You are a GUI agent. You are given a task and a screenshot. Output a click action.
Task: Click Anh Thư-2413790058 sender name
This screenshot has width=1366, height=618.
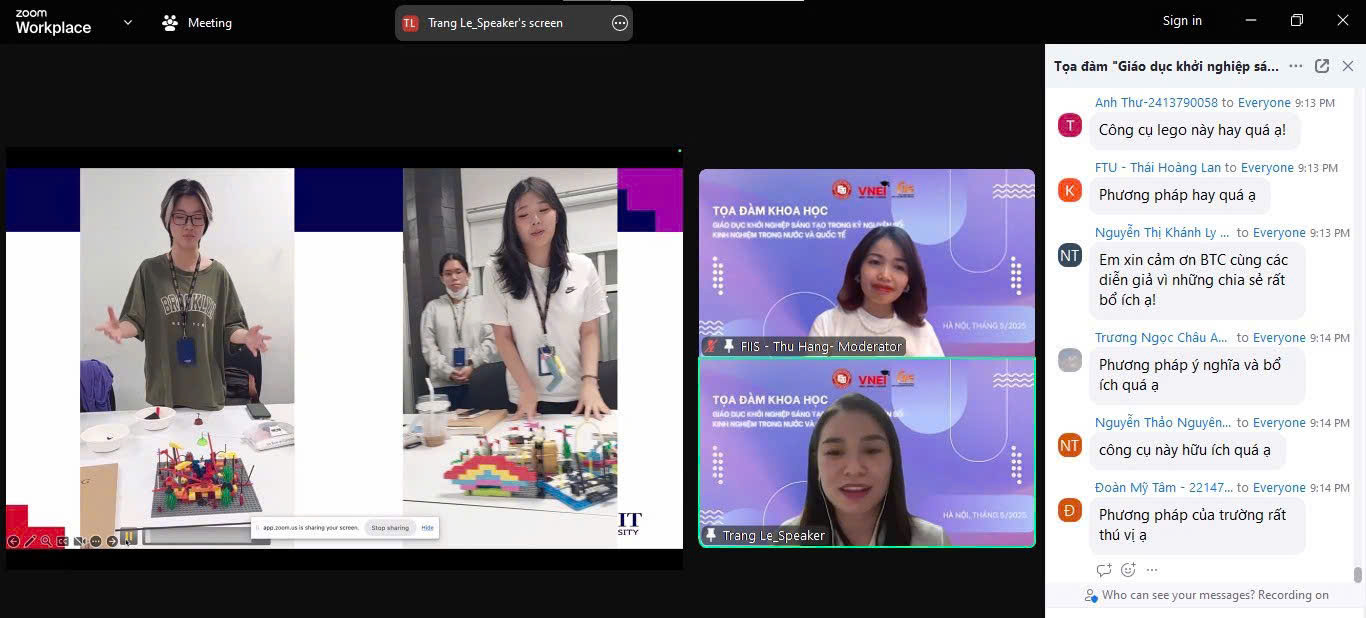(1156, 102)
